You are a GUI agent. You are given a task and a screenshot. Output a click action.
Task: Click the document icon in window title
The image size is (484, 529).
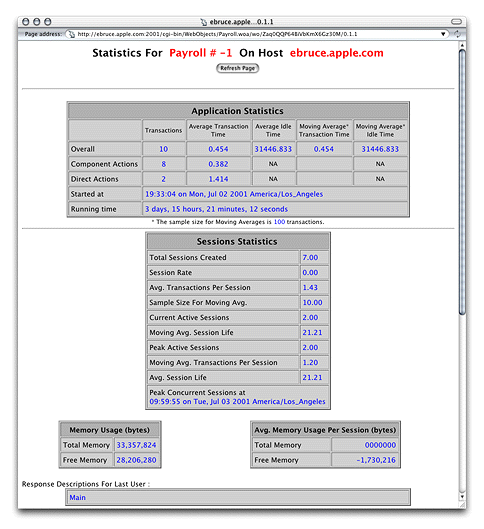[204, 22]
